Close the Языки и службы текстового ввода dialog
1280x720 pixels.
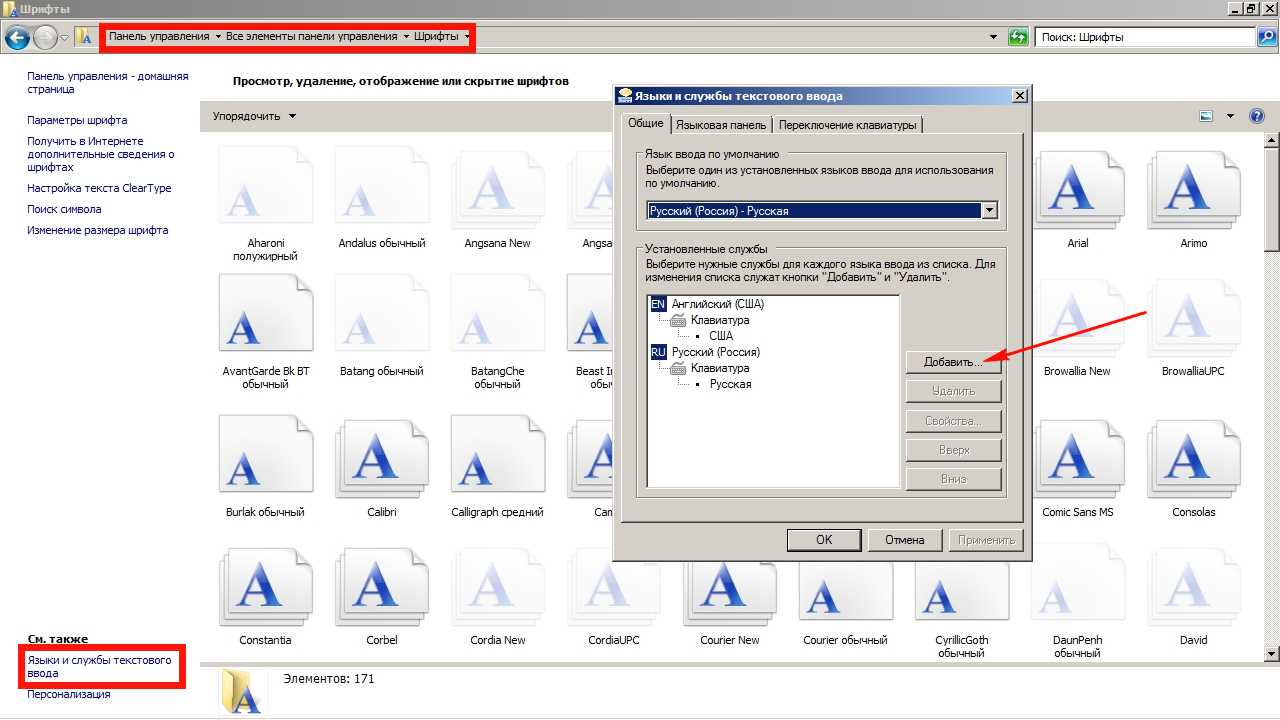[1019, 96]
